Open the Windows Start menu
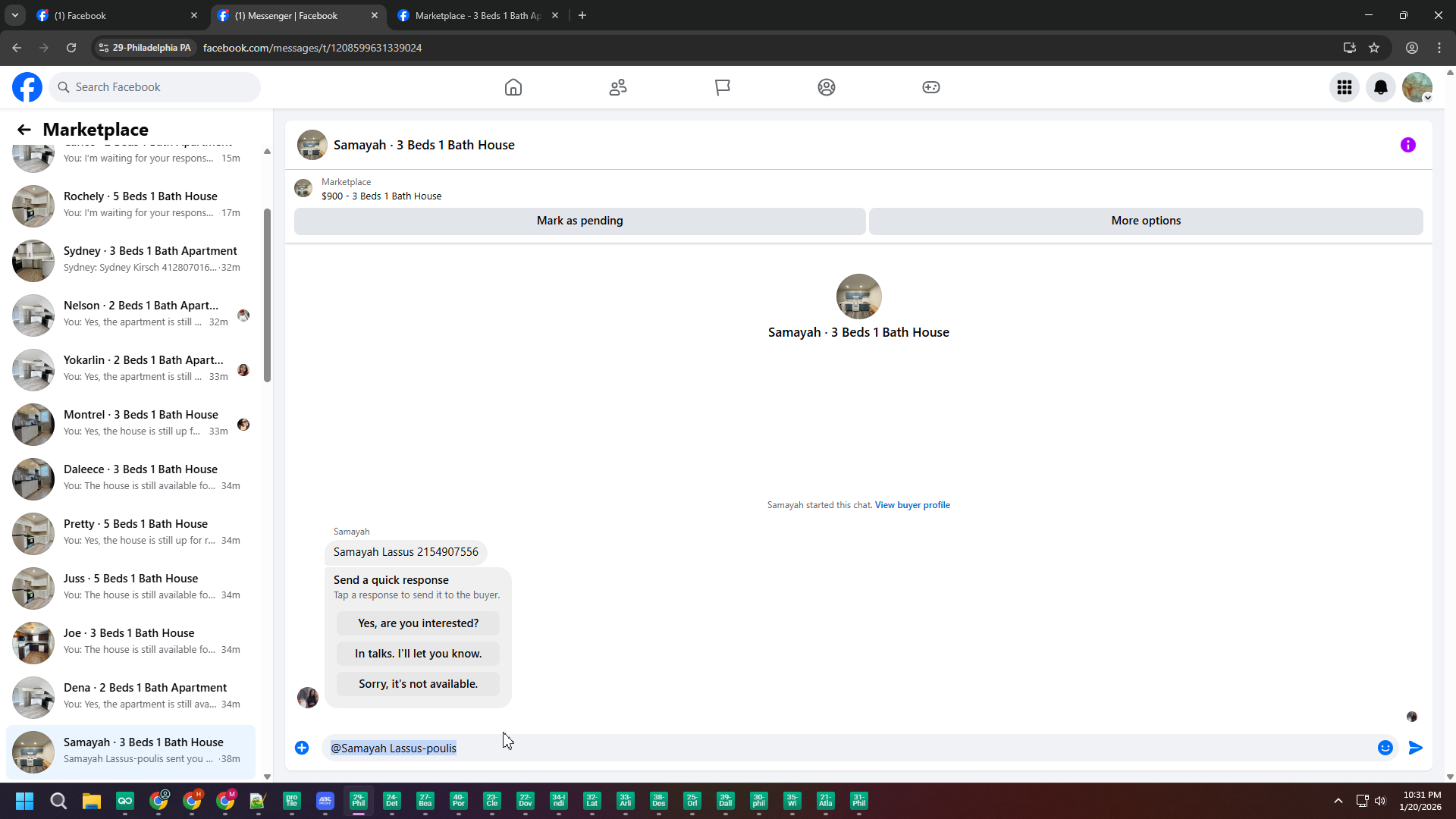The width and height of the screenshot is (1456, 819). tap(24, 801)
